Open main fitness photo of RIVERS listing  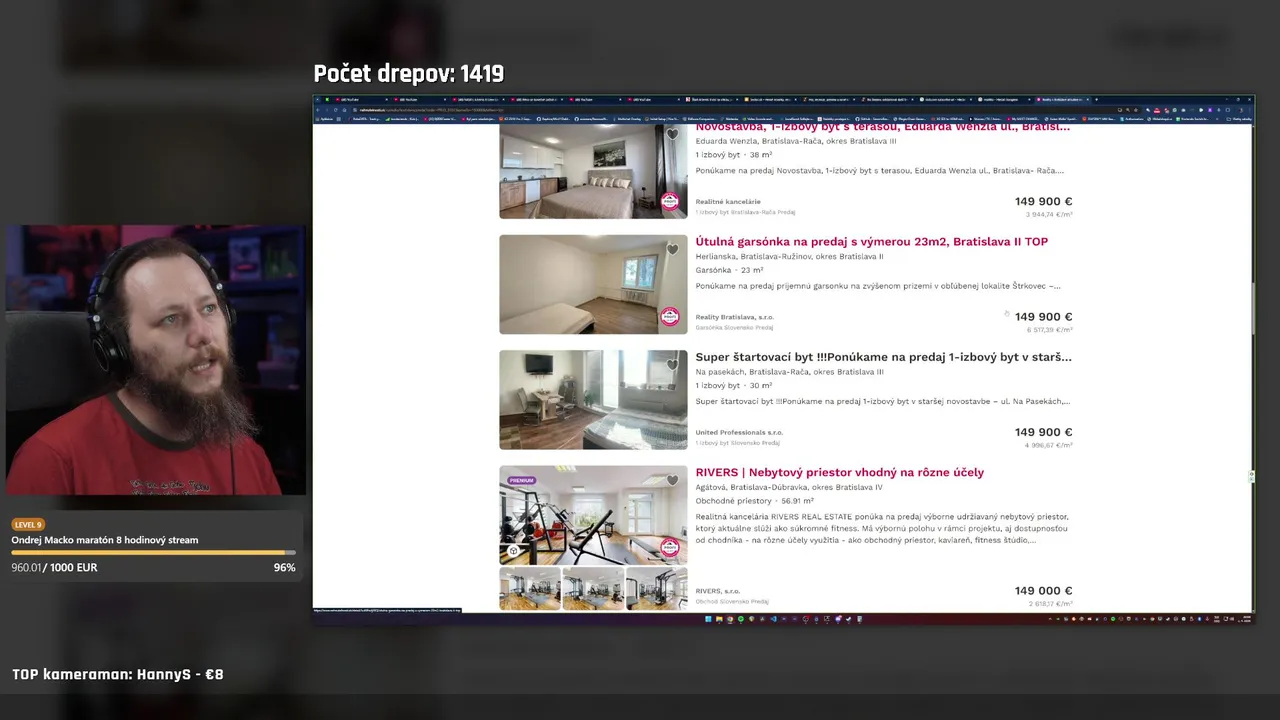(593, 515)
